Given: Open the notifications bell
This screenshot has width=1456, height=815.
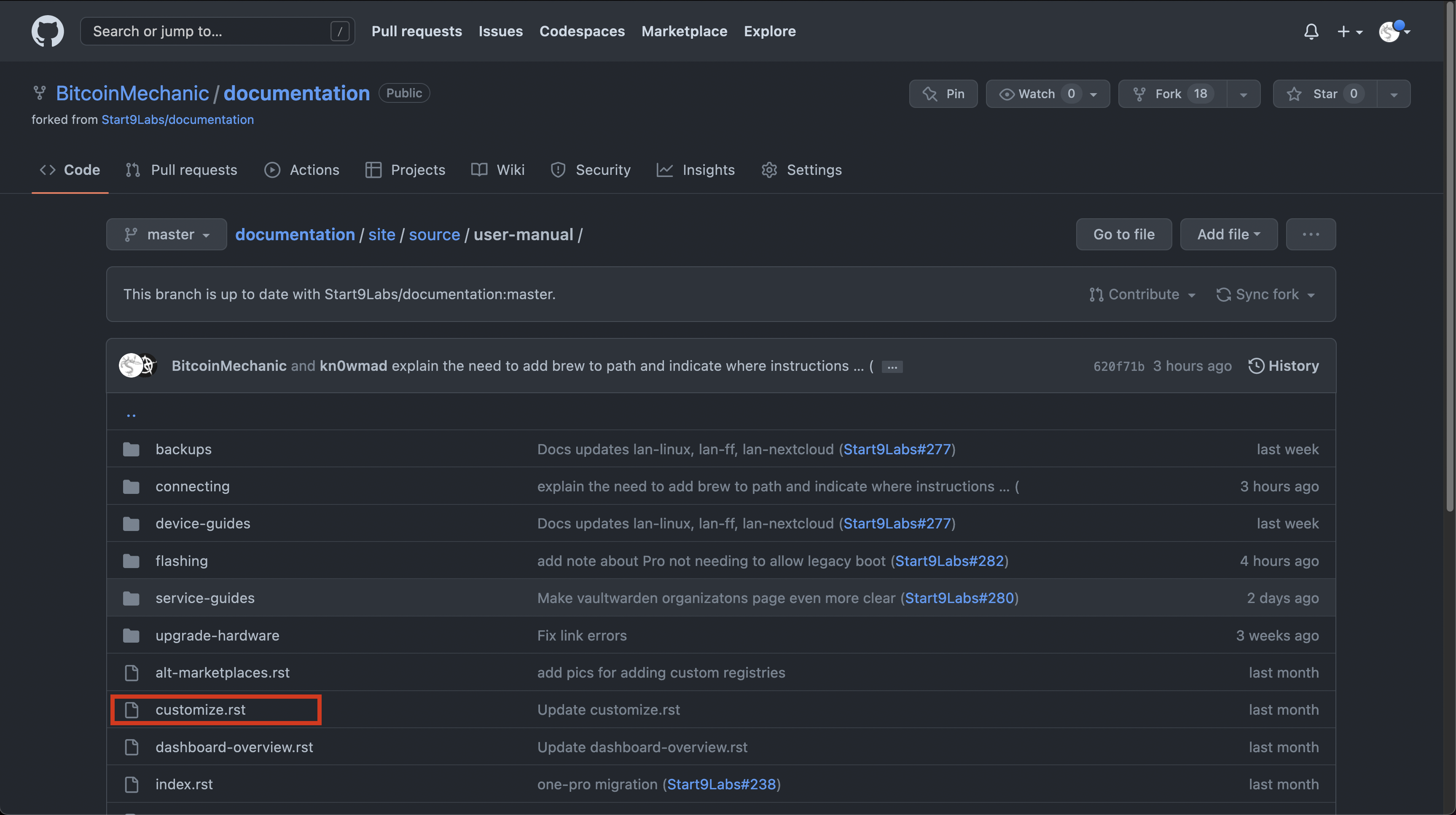Looking at the screenshot, I should pyautogui.click(x=1311, y=32).
